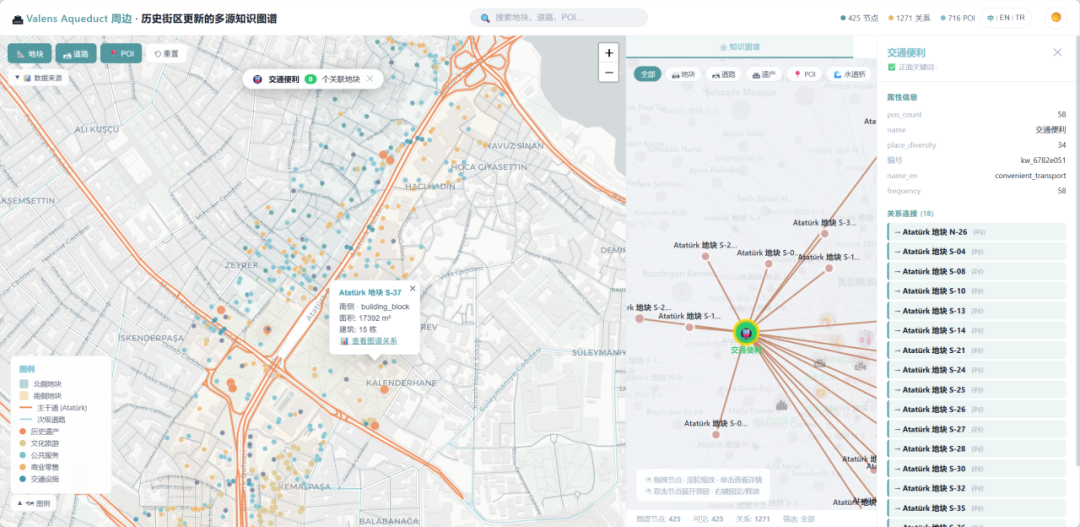
Task: Filter graph by 遗产 chip
Action: [764, 74]
